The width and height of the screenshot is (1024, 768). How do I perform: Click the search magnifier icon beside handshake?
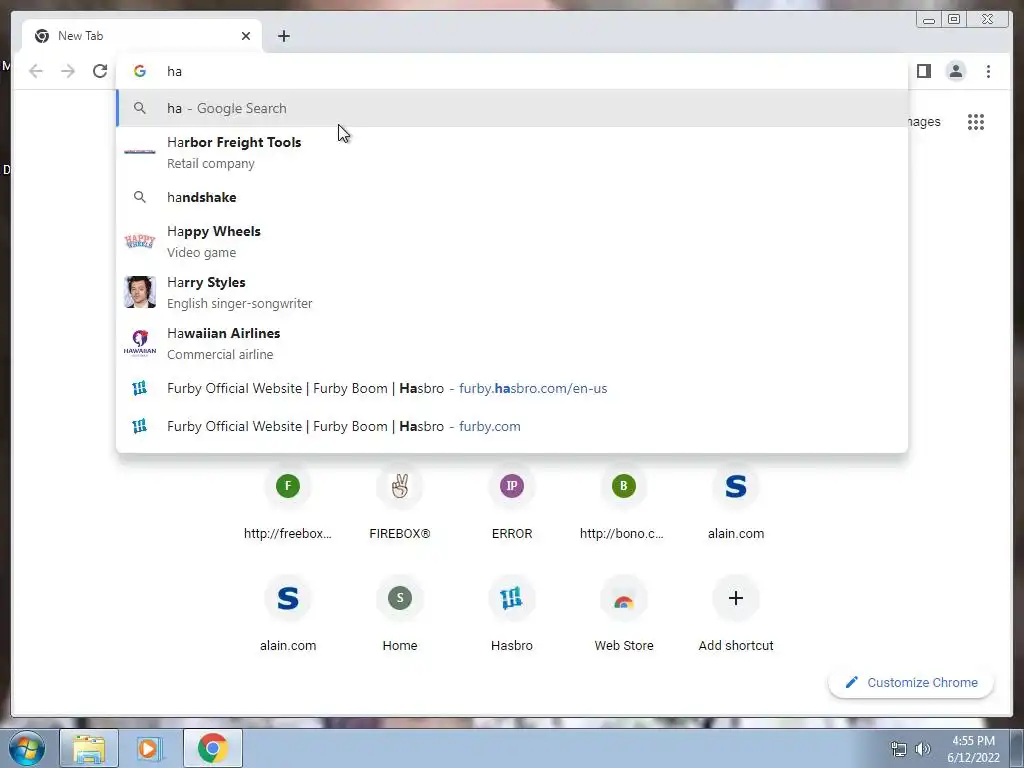click(140, 197)
